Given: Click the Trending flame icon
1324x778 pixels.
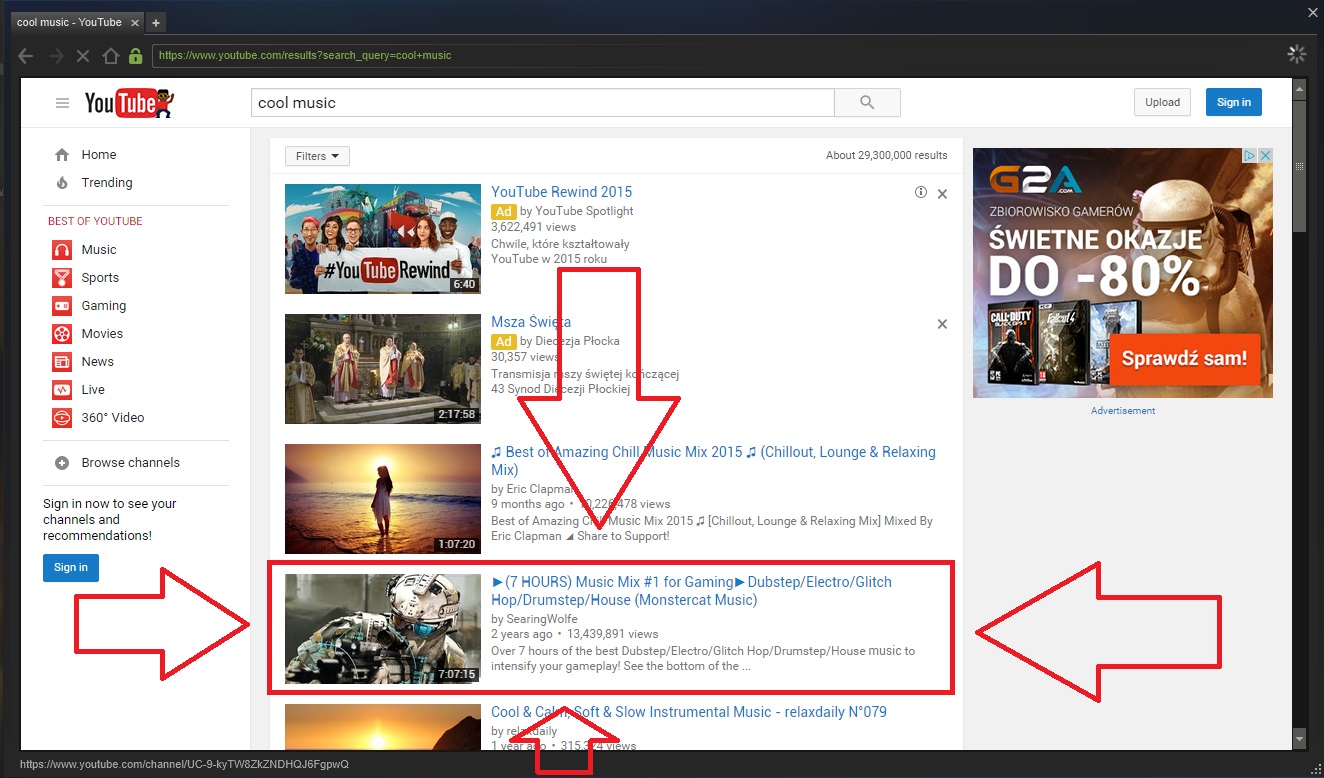Looking at the screenshot, I should pyautogui.click(x=62, y=183).
